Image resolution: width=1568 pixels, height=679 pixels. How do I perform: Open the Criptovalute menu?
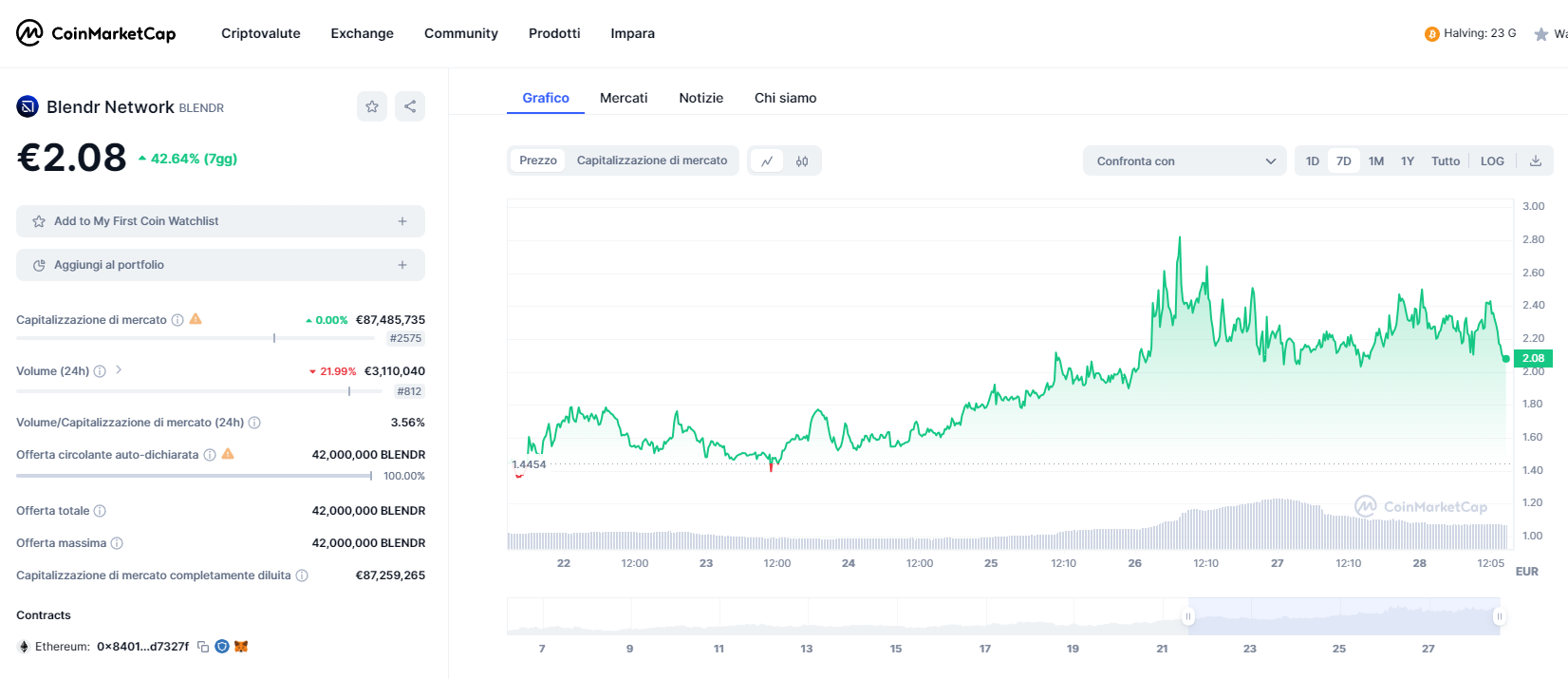[261, 33]
